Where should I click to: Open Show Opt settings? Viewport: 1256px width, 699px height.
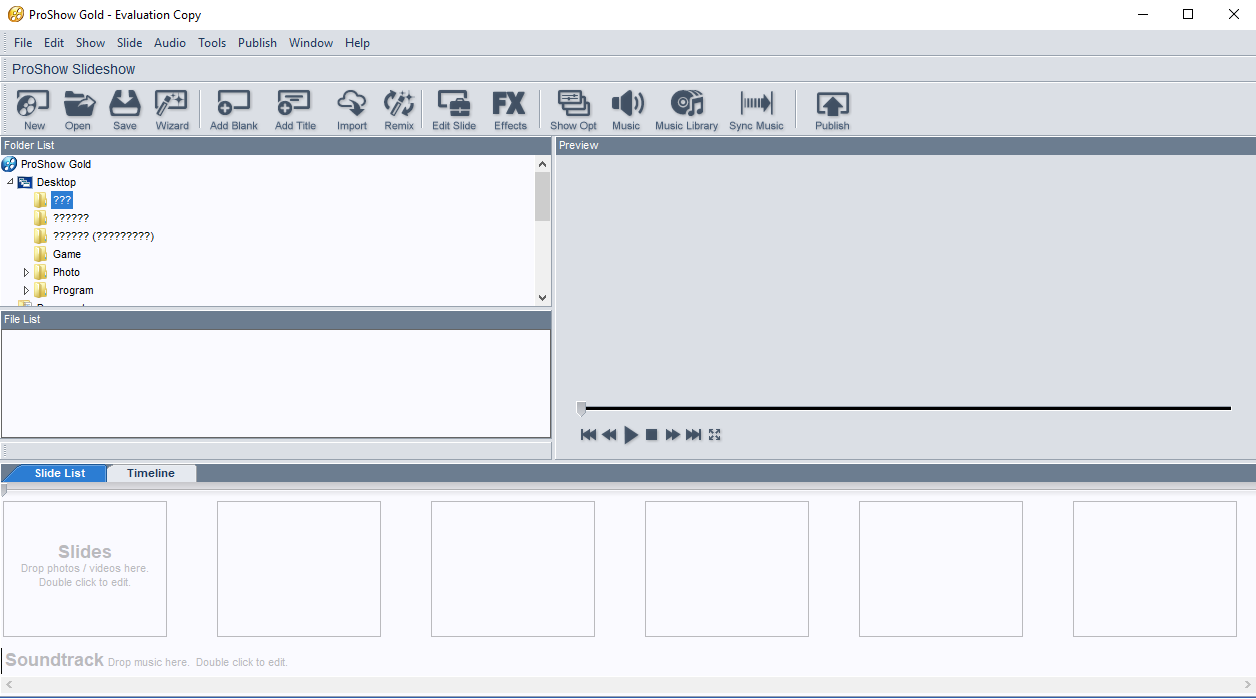click(574, 110)
